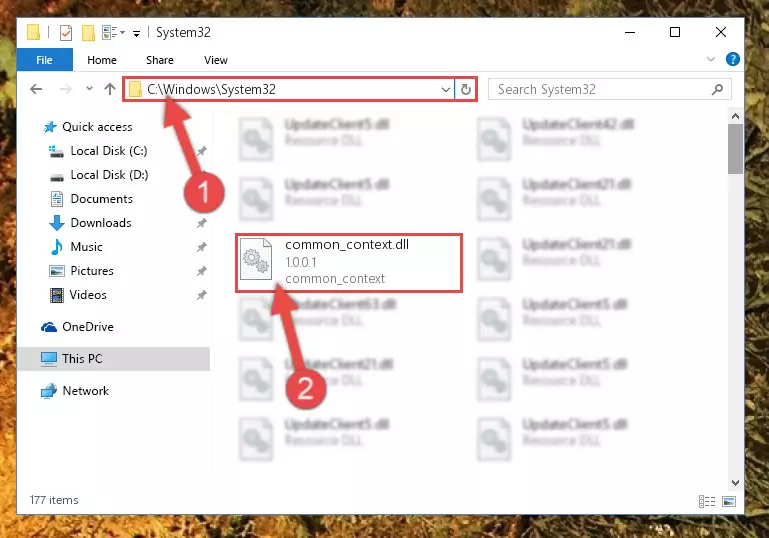The width and height of the screenshot is (769, 538).
Task: Select the common_context.dll file name
Action: pos(347,245)
